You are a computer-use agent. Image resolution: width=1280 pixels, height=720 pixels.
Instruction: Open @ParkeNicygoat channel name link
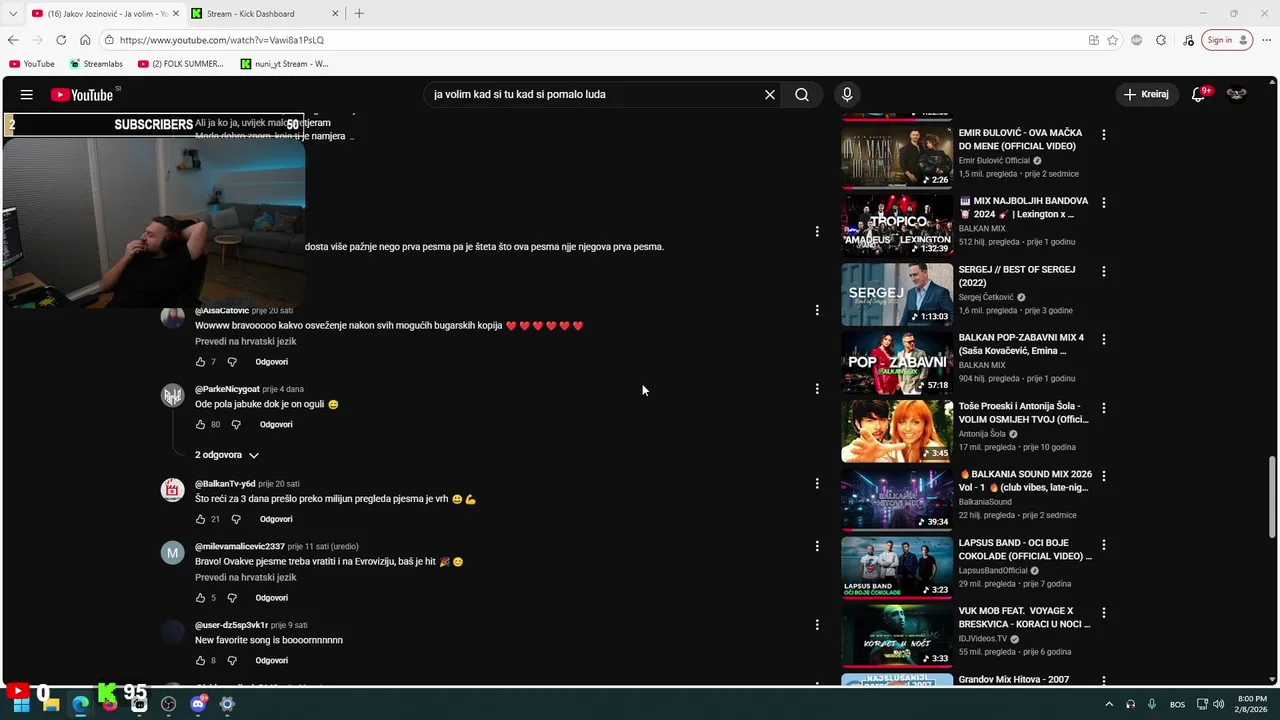point(227,389)
